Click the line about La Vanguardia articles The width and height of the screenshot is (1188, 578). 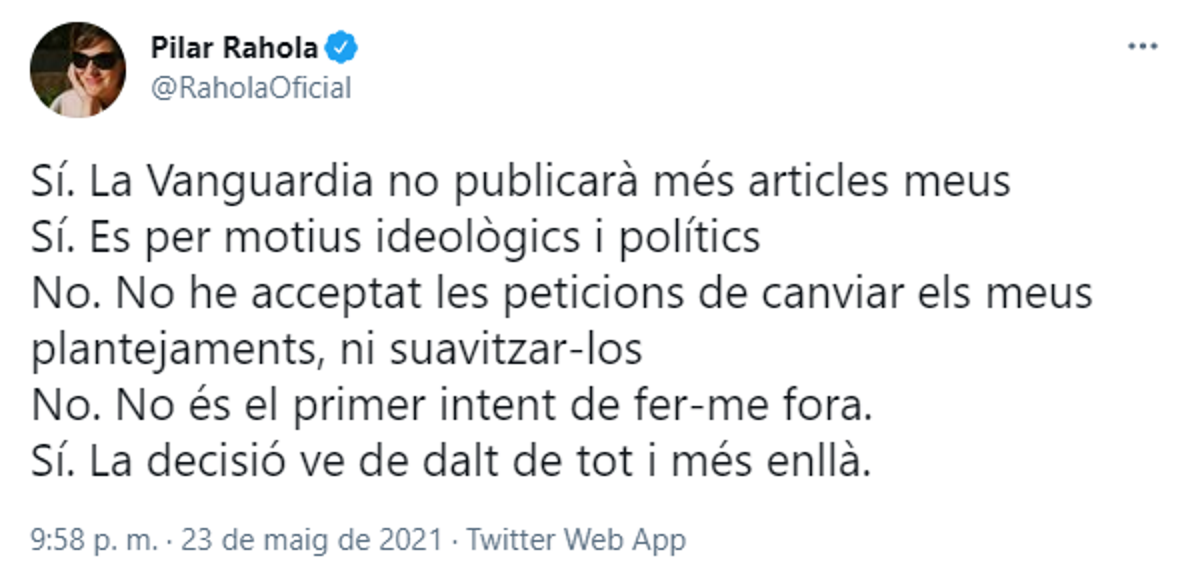[521, 184]
